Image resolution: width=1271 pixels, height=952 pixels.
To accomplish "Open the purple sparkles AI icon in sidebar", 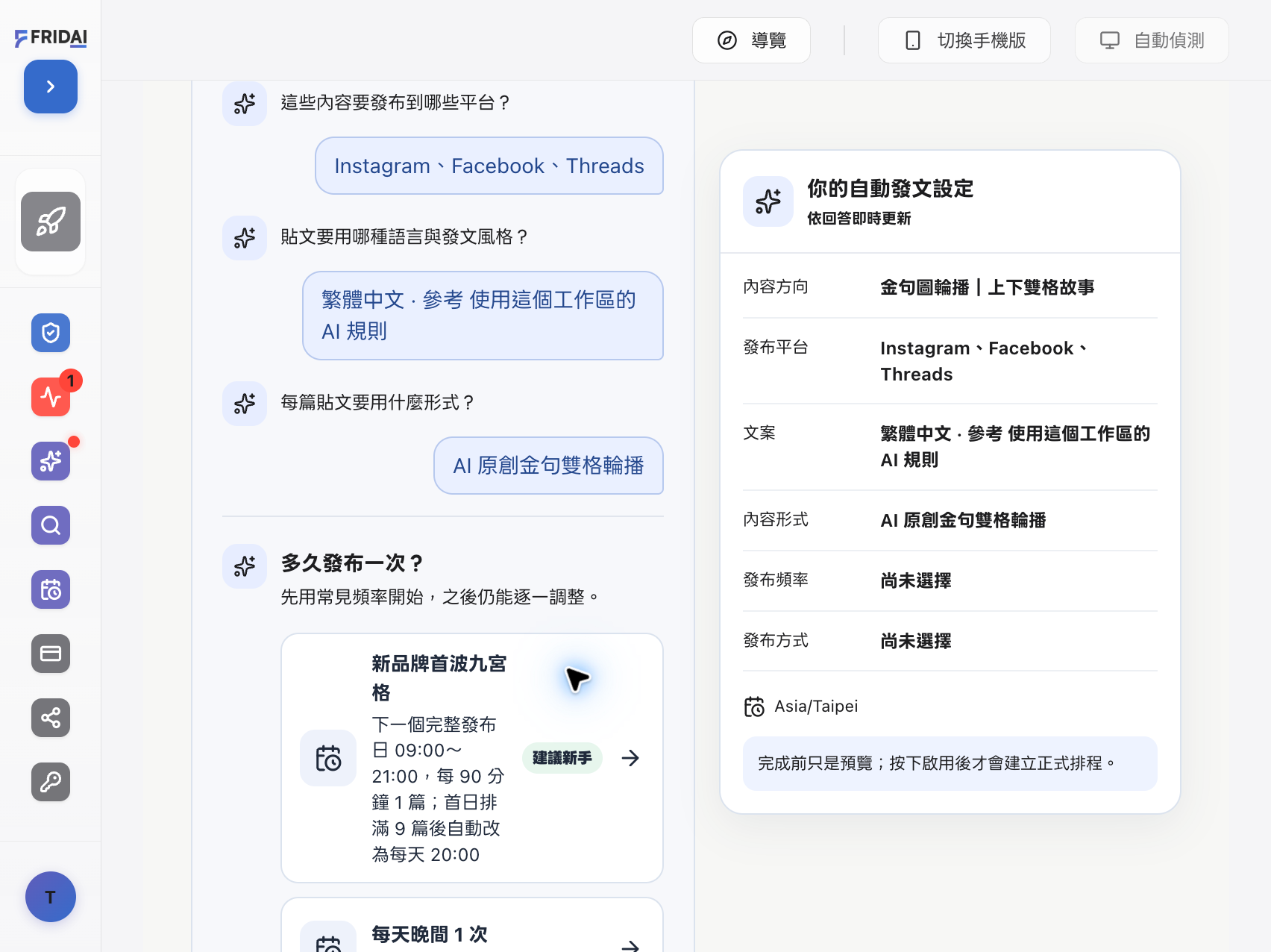I will [x=51, y=461].
